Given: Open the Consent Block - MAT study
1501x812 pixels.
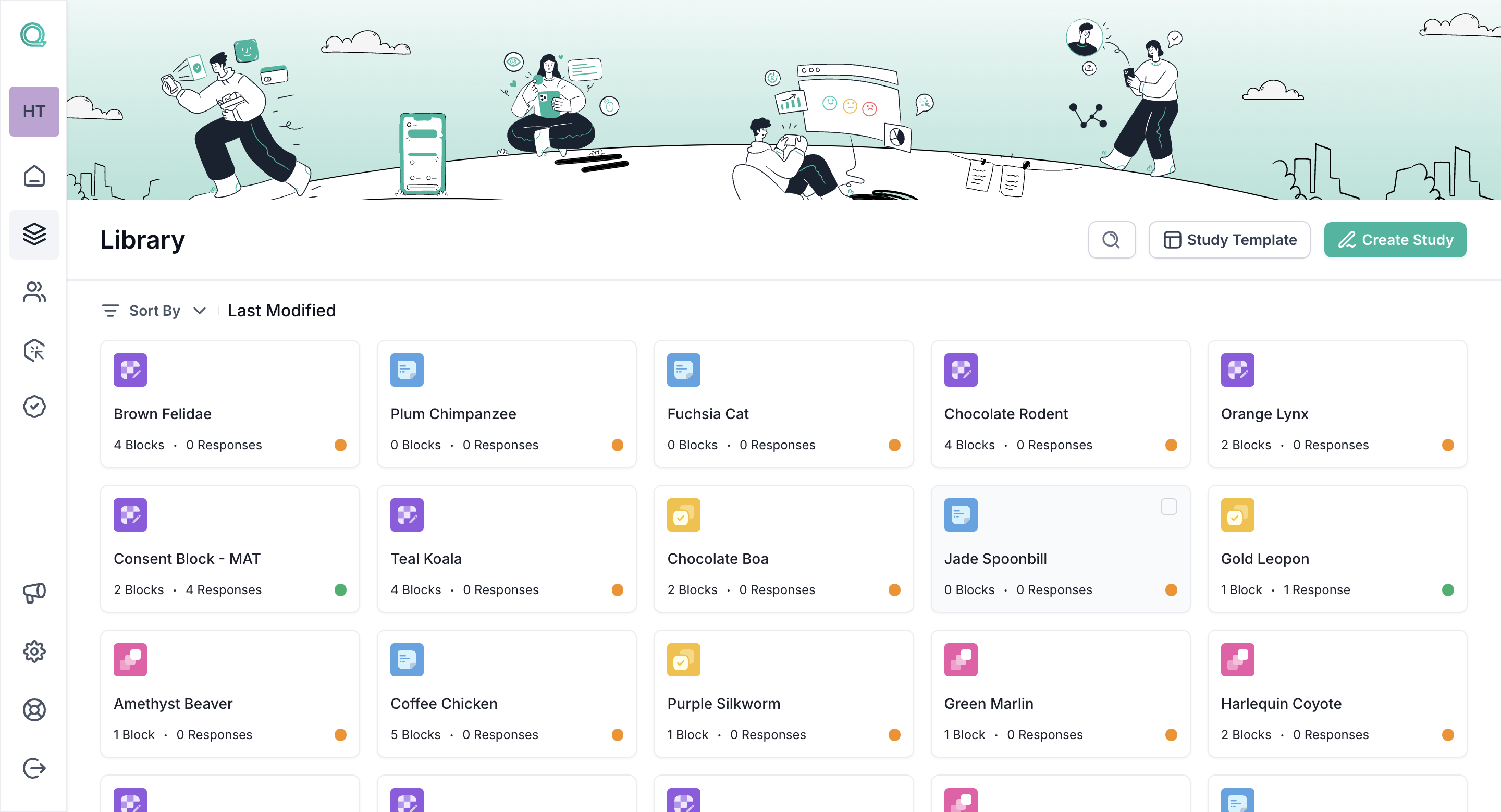Looking at the screenshot, I should [187, 559].
